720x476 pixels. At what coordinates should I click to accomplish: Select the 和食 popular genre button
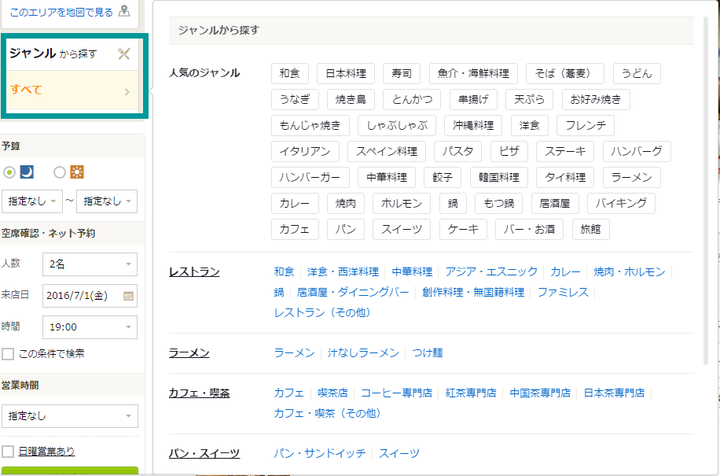pos(290,73)
